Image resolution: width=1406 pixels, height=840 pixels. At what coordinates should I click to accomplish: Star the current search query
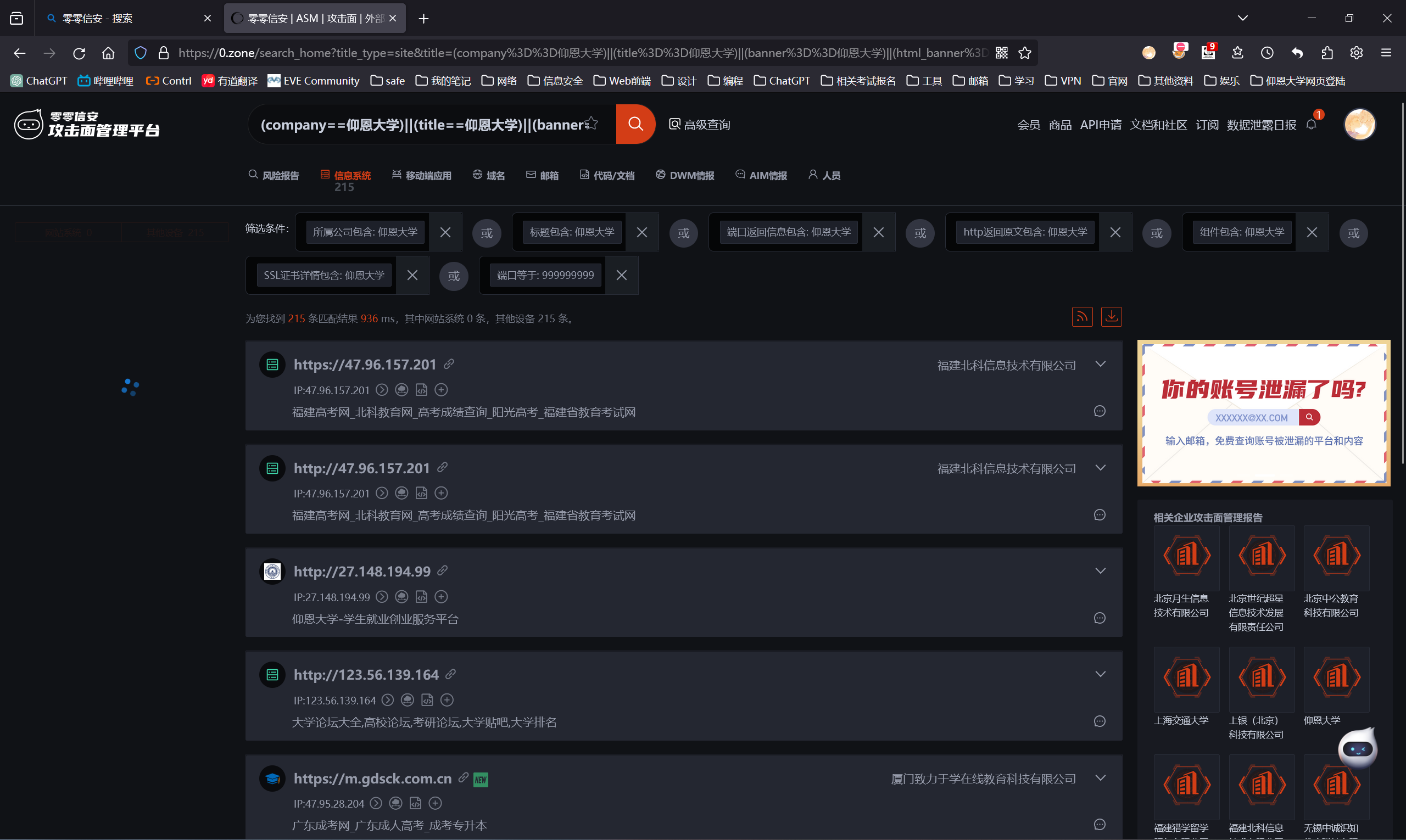tap(591, 124)
